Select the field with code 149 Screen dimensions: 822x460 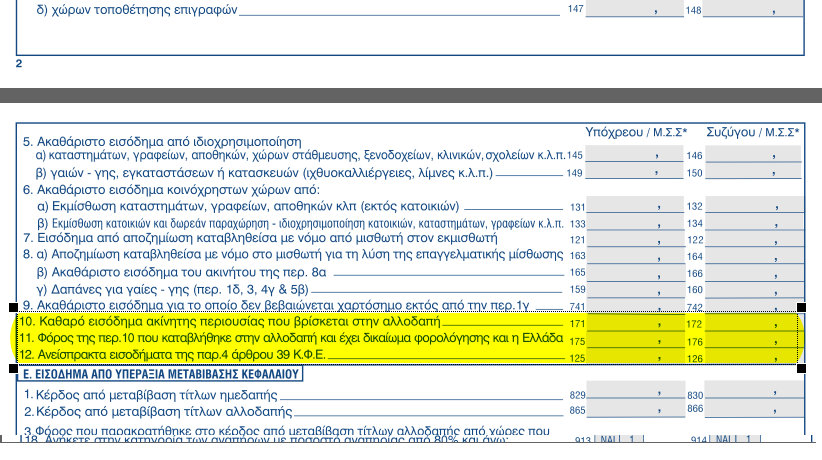click(x=634, y=172)
